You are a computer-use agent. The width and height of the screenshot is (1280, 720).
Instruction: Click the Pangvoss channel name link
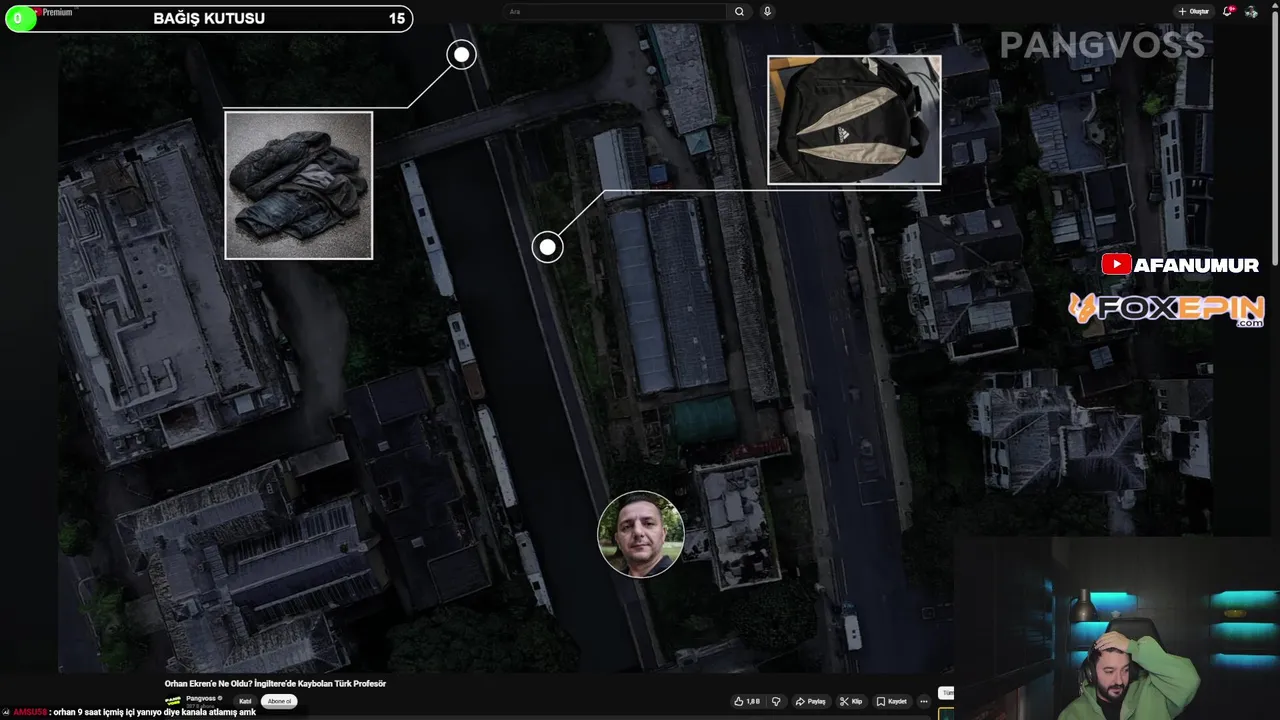[201, 698]
